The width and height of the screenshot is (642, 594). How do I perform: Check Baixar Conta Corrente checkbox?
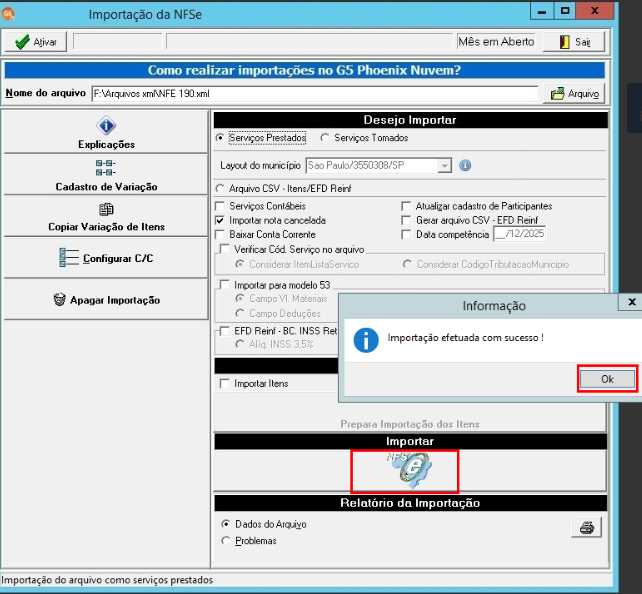pyautogui.click(x=220, y=235)
